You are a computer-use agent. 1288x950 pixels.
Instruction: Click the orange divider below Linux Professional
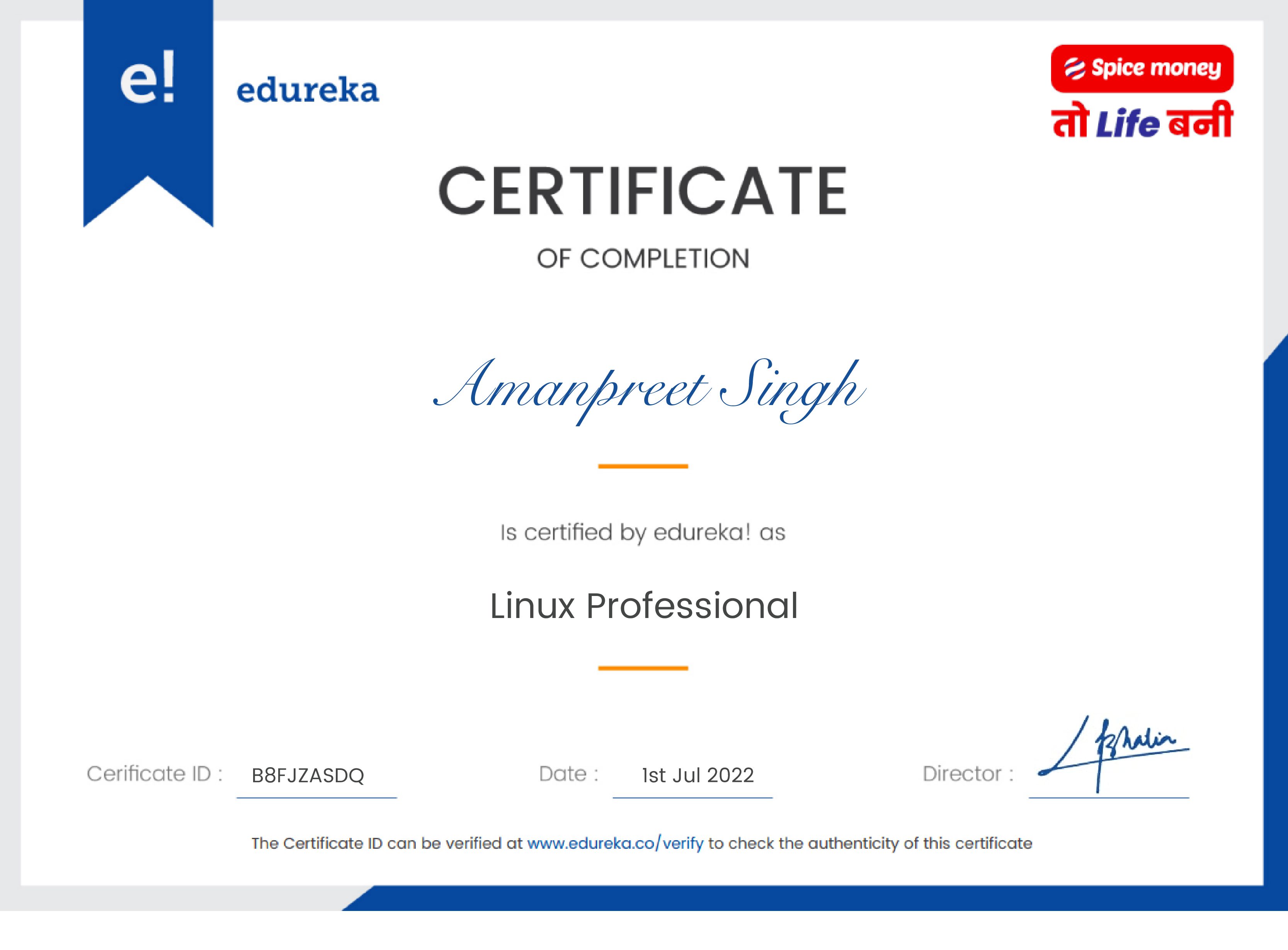642,668
